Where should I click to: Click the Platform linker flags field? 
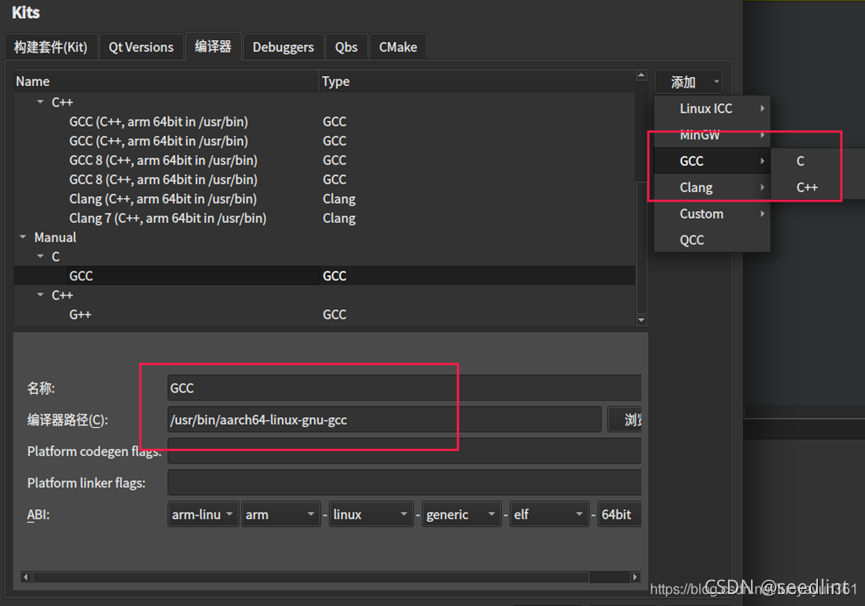click(x=404, y=482)
